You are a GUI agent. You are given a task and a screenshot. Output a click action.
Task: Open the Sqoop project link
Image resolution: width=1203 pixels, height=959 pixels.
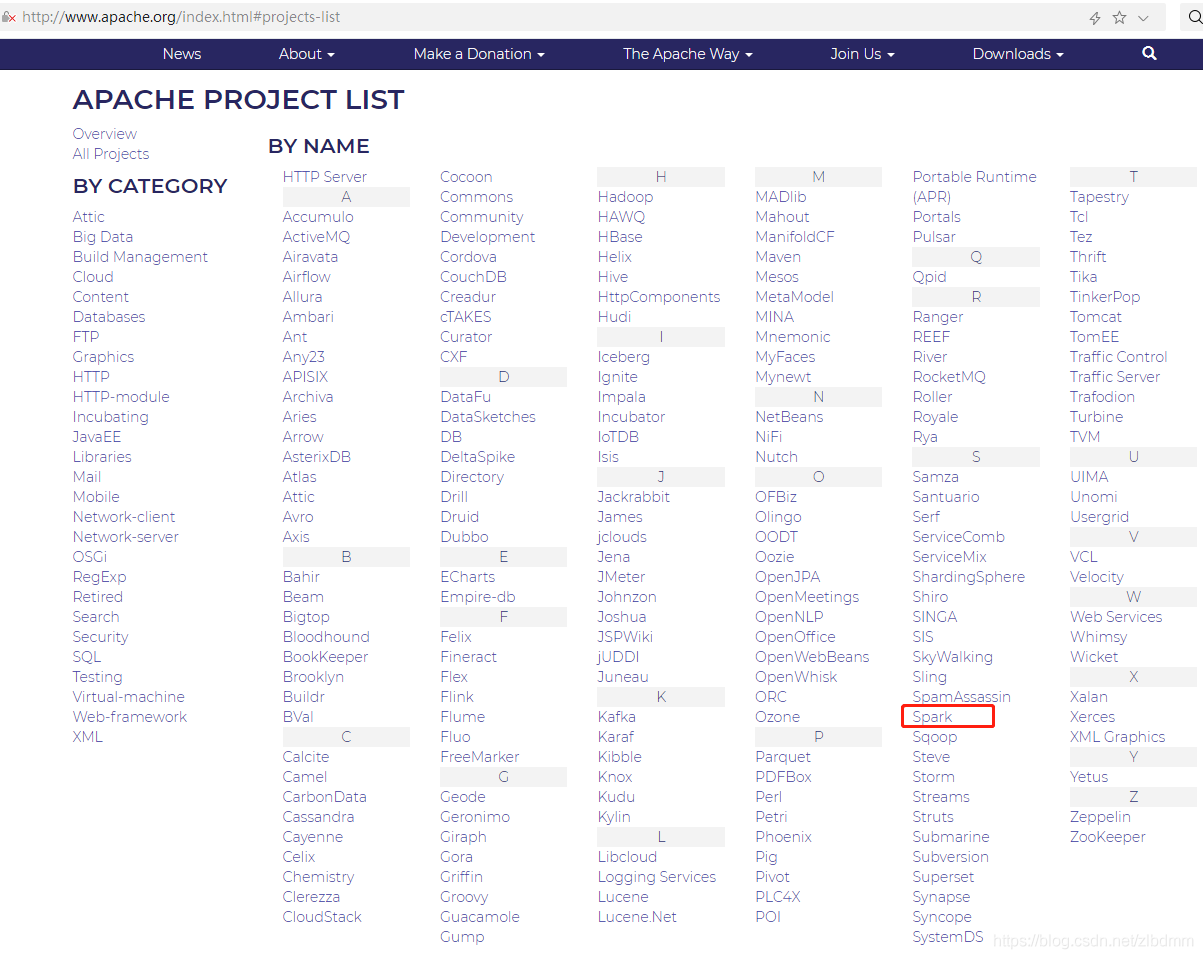tap(935, 737)
